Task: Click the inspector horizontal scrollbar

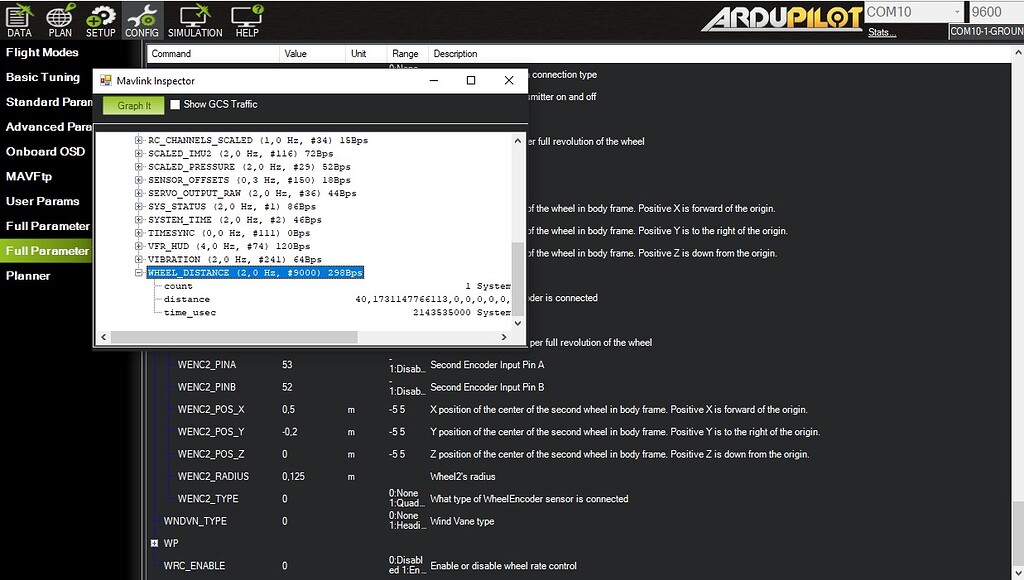Action: 300,338
